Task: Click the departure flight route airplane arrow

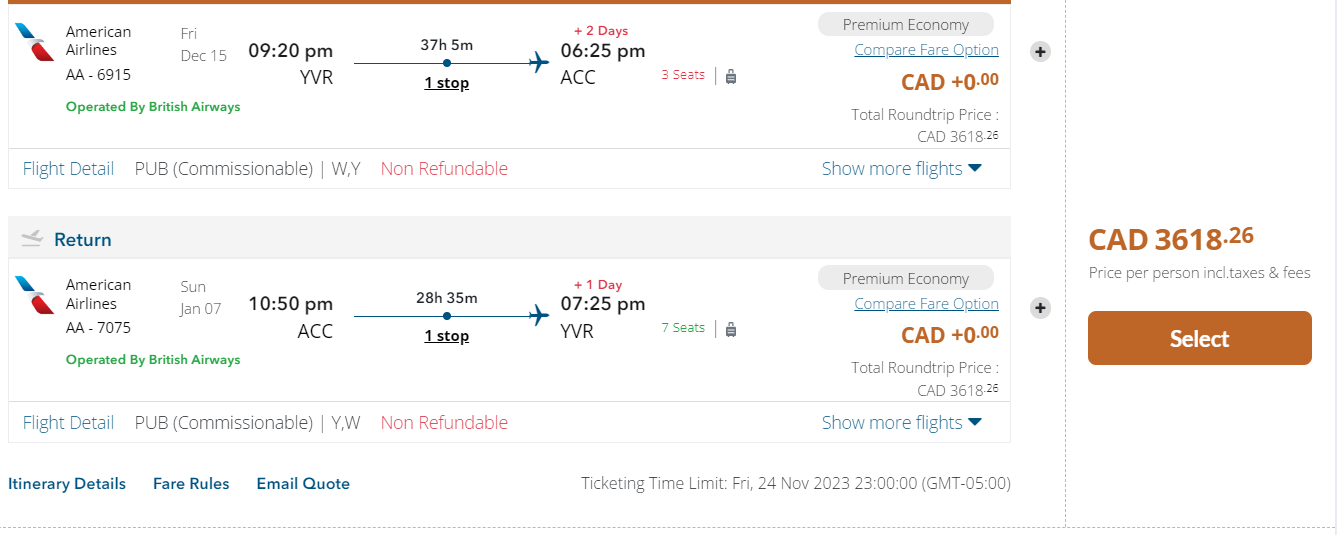Action: pos(540,63)
